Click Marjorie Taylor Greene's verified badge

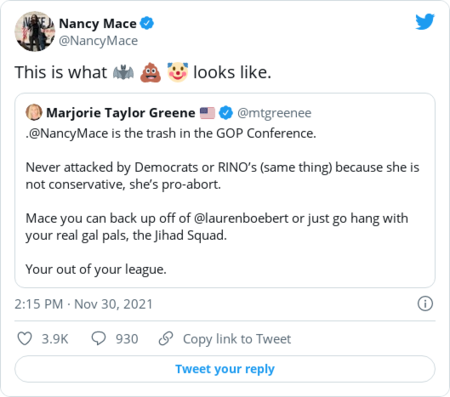coord(226,113)
